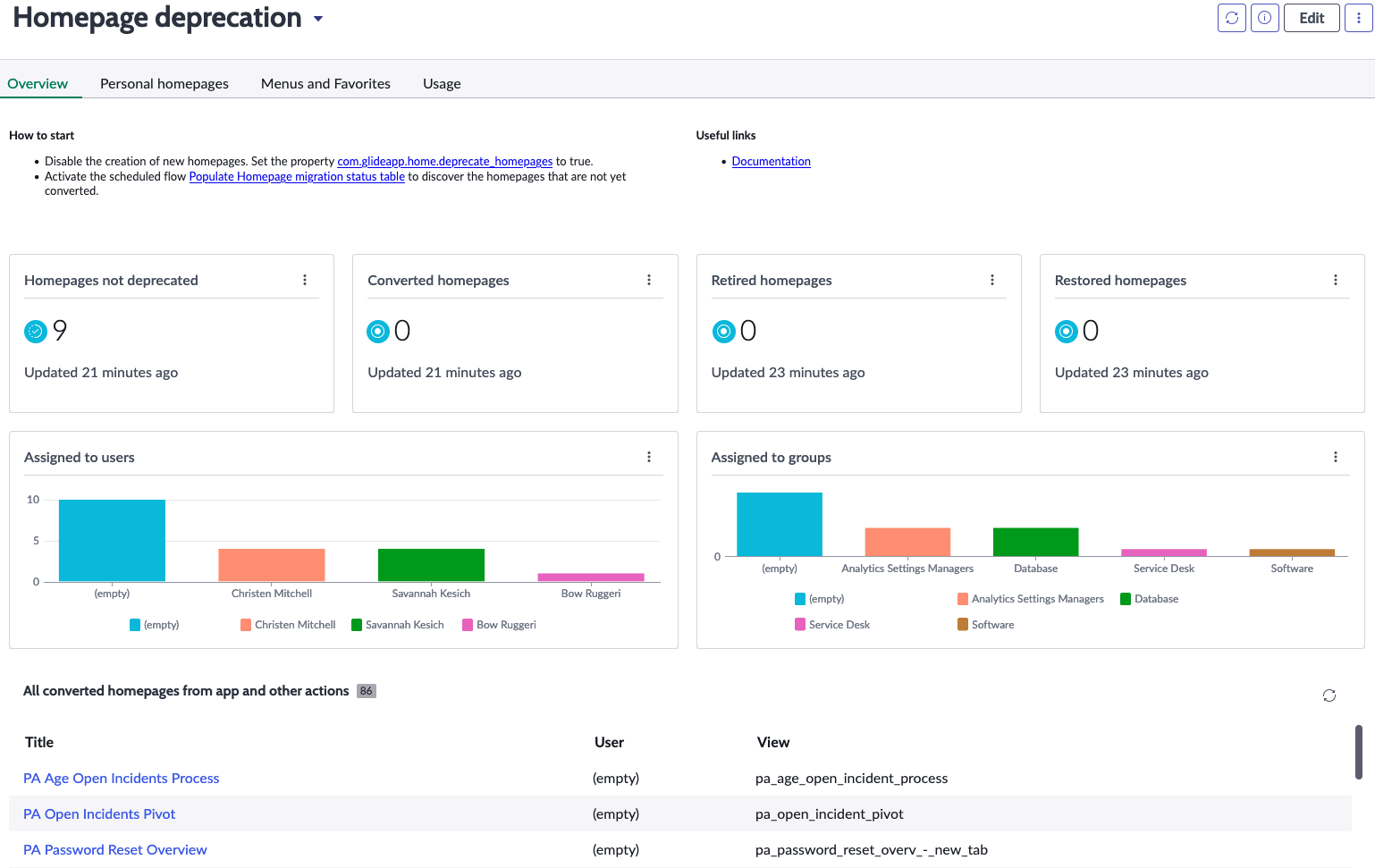Click the refresh dashboard icon in header
This screenshot has height=868, width=1375.
1232,18
